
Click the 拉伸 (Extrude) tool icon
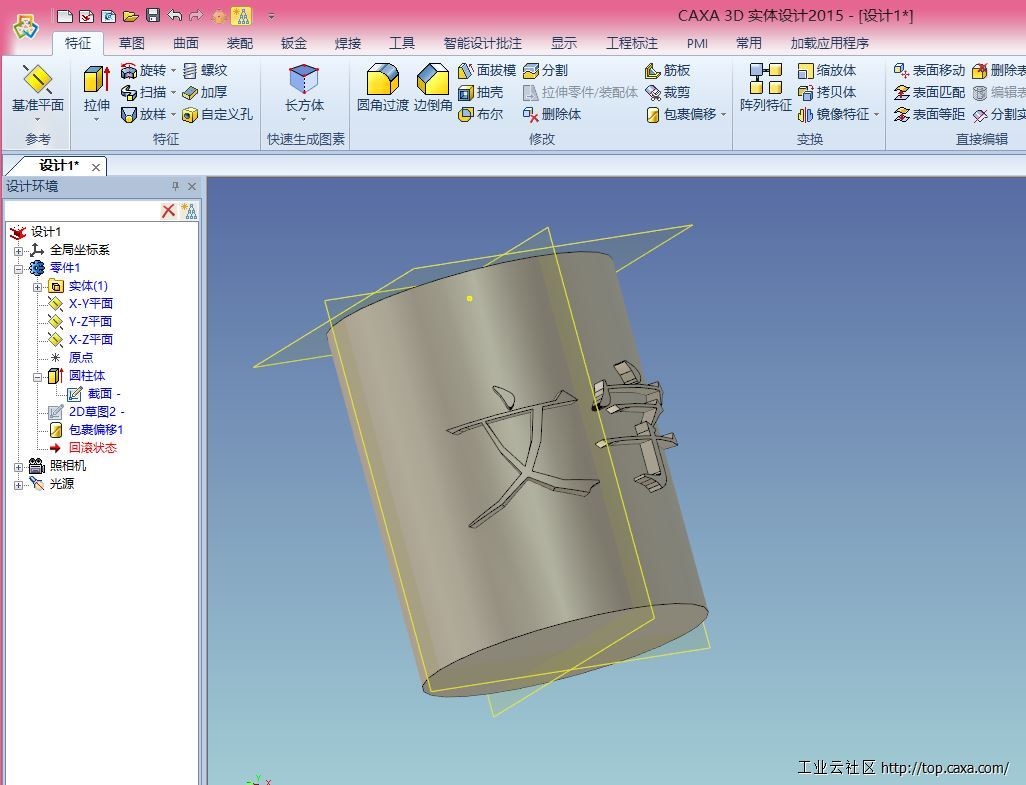click(x=96, y=81)
